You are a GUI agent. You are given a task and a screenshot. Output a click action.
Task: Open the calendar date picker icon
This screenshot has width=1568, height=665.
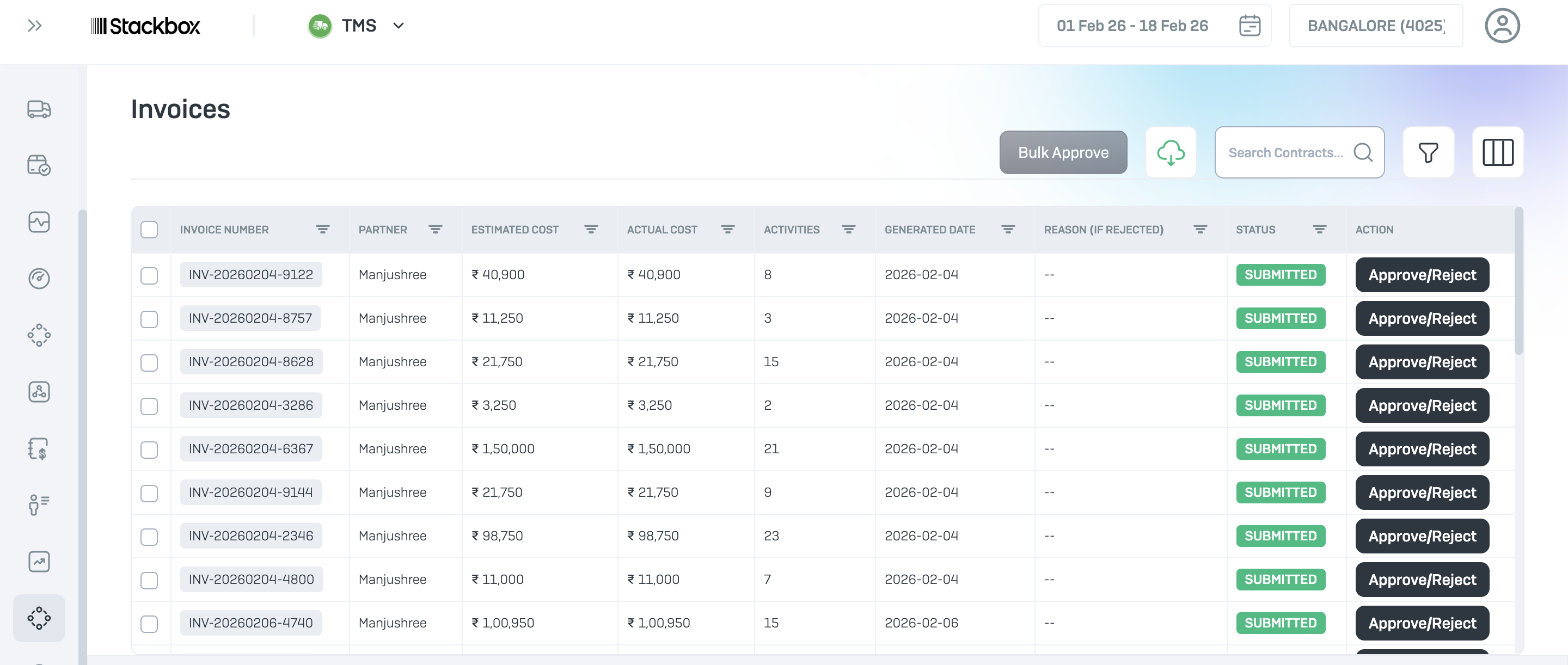coord(1249,26)
